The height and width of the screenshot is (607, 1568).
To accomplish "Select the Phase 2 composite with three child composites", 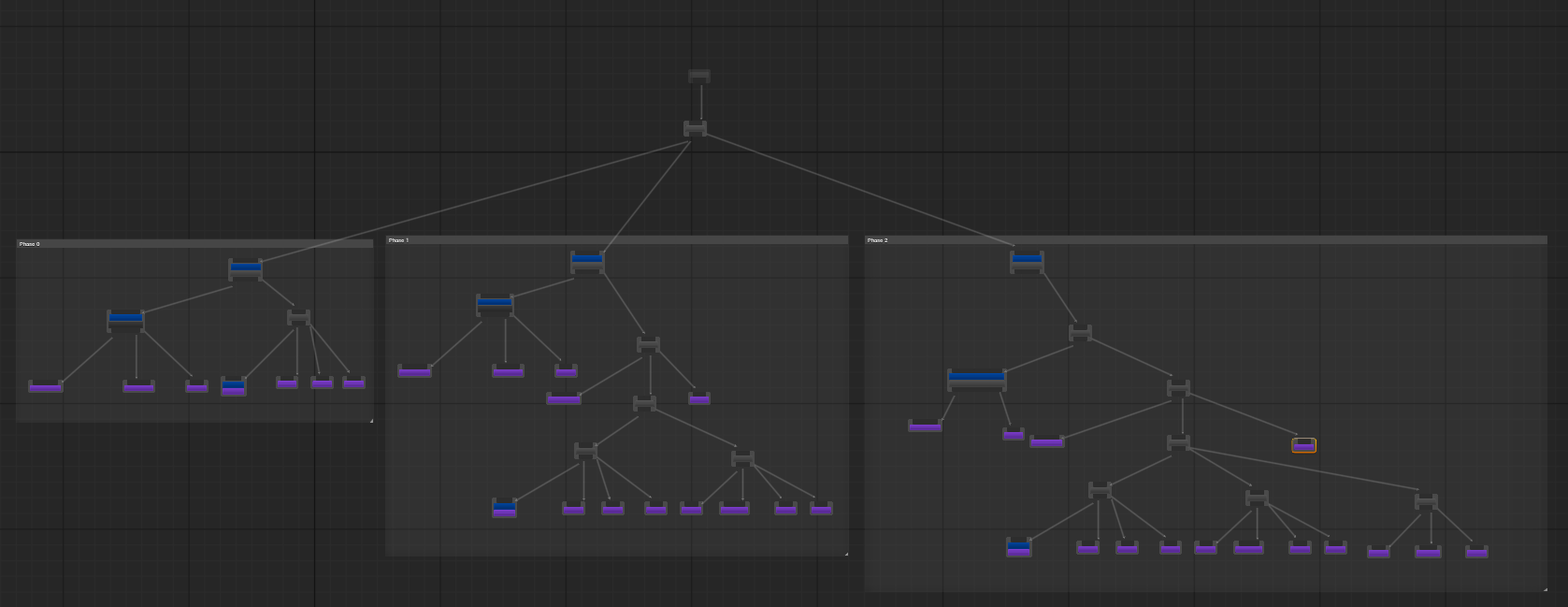I will tap(1178, 442).
